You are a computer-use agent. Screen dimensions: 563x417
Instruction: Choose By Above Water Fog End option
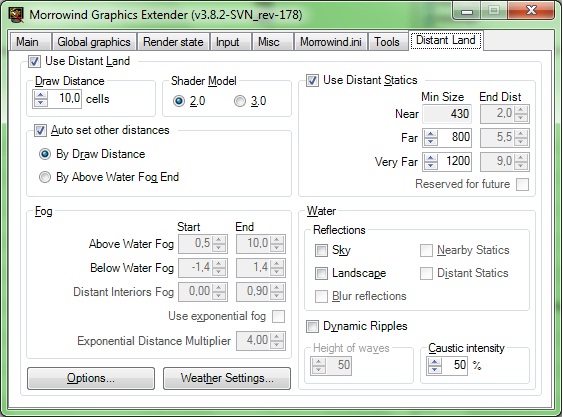pyautogui.click(x=45, y=177)
